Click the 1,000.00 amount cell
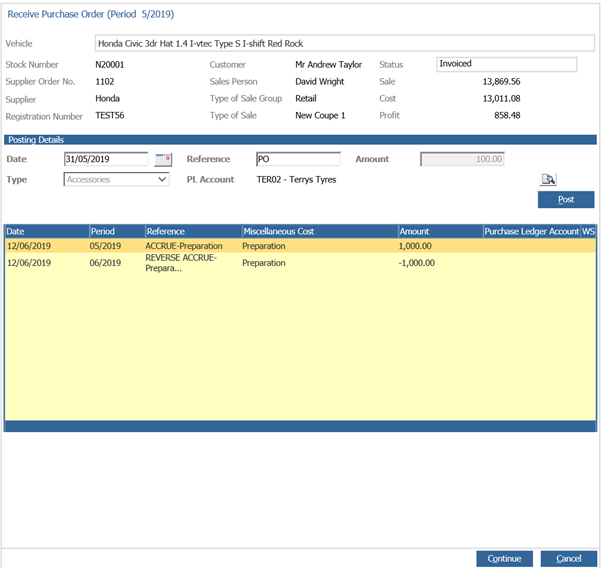The height and width of the screenshot is (568, 602). click(x=415, y=246)
